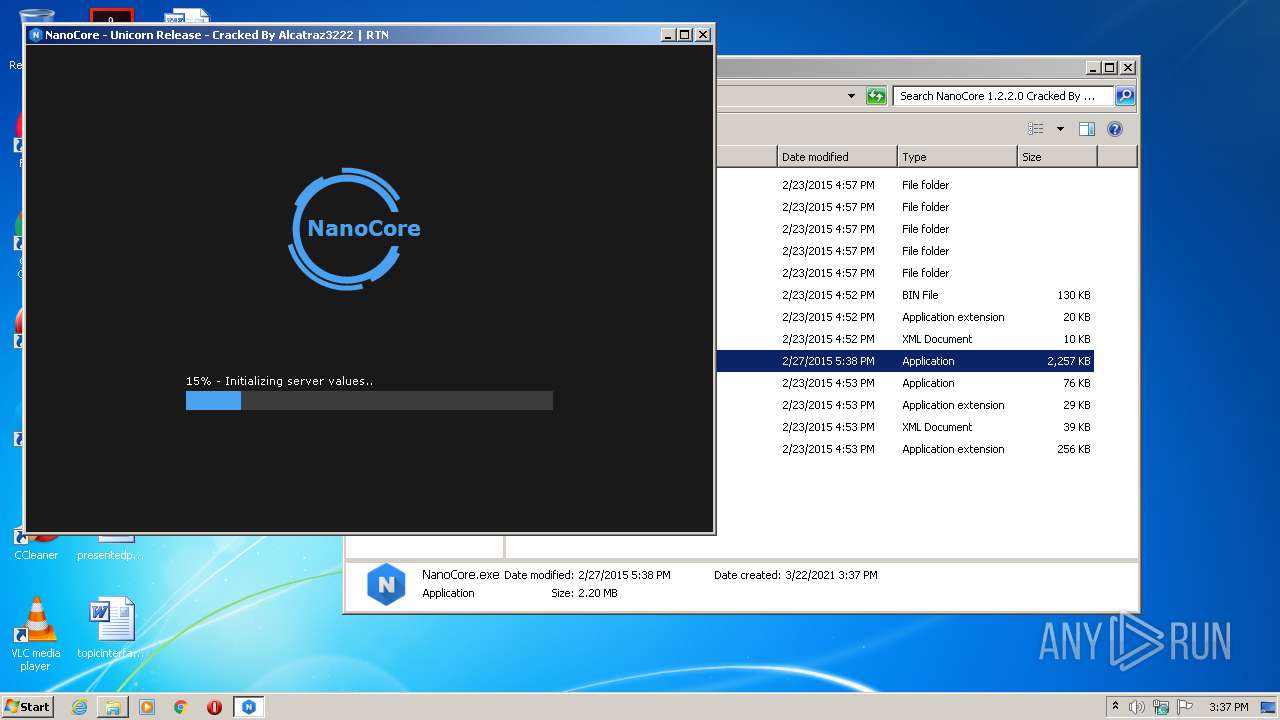
Task: Show hidden system tray icons
Action: [x=1116, y=707]
